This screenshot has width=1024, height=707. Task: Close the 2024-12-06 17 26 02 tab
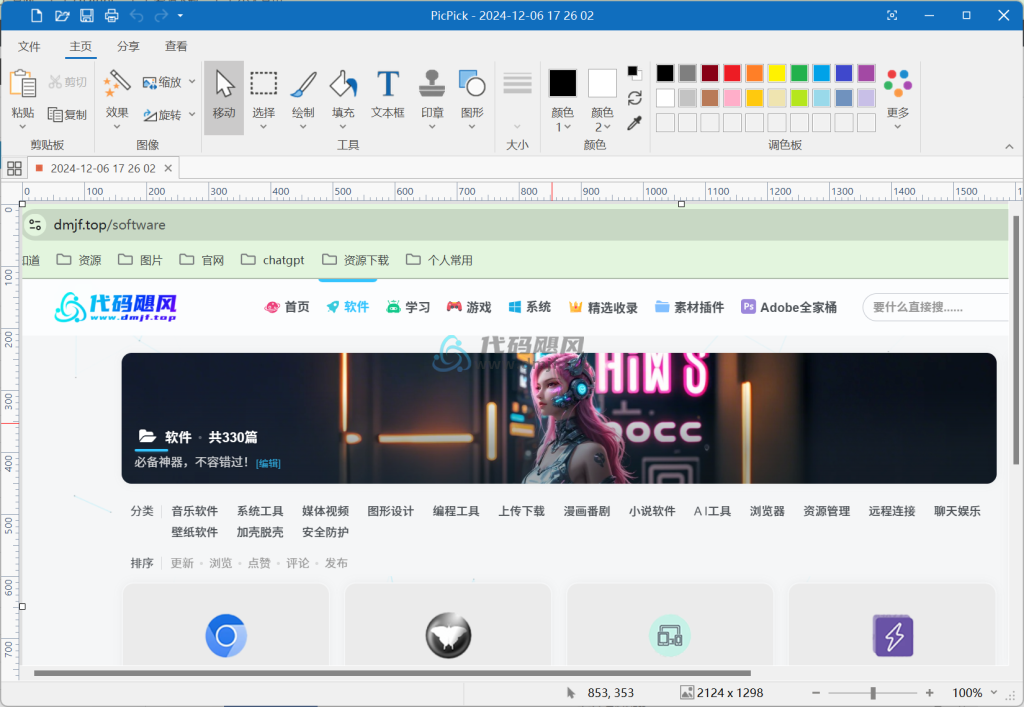(168, 168)
